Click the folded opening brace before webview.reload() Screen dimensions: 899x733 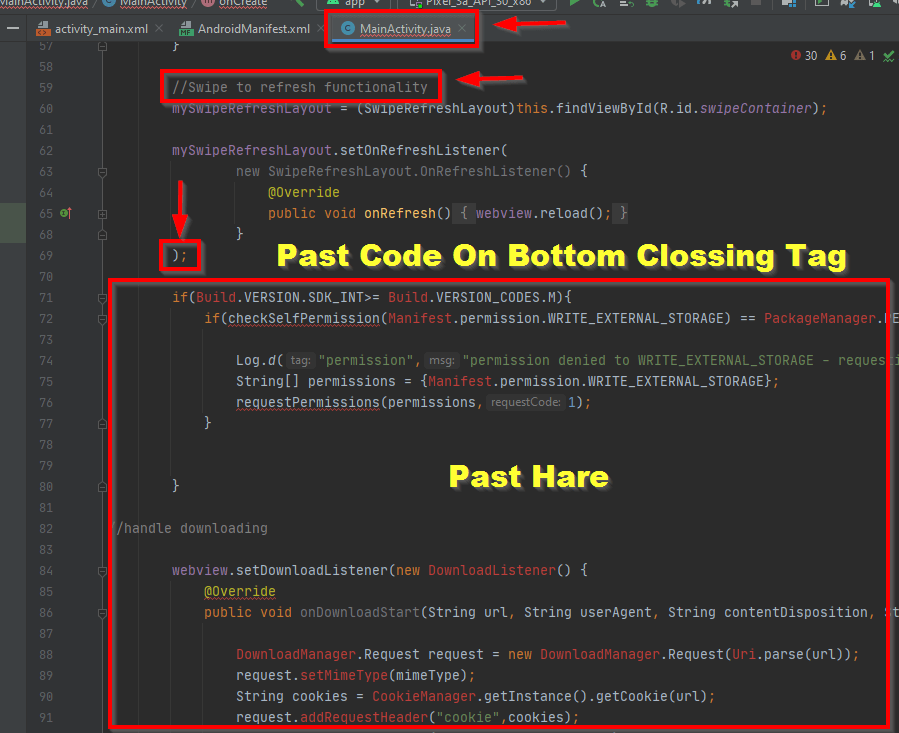coord(464,213)
